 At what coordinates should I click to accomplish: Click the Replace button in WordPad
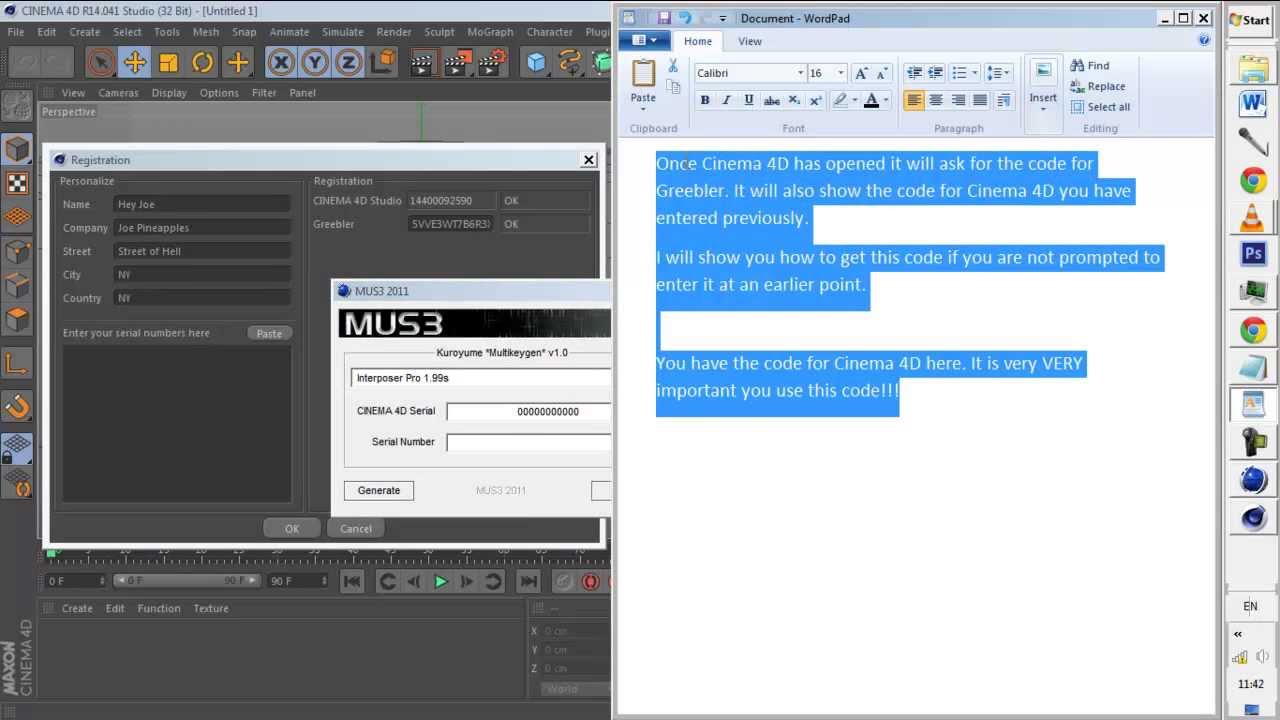[x=1098, y=86]
